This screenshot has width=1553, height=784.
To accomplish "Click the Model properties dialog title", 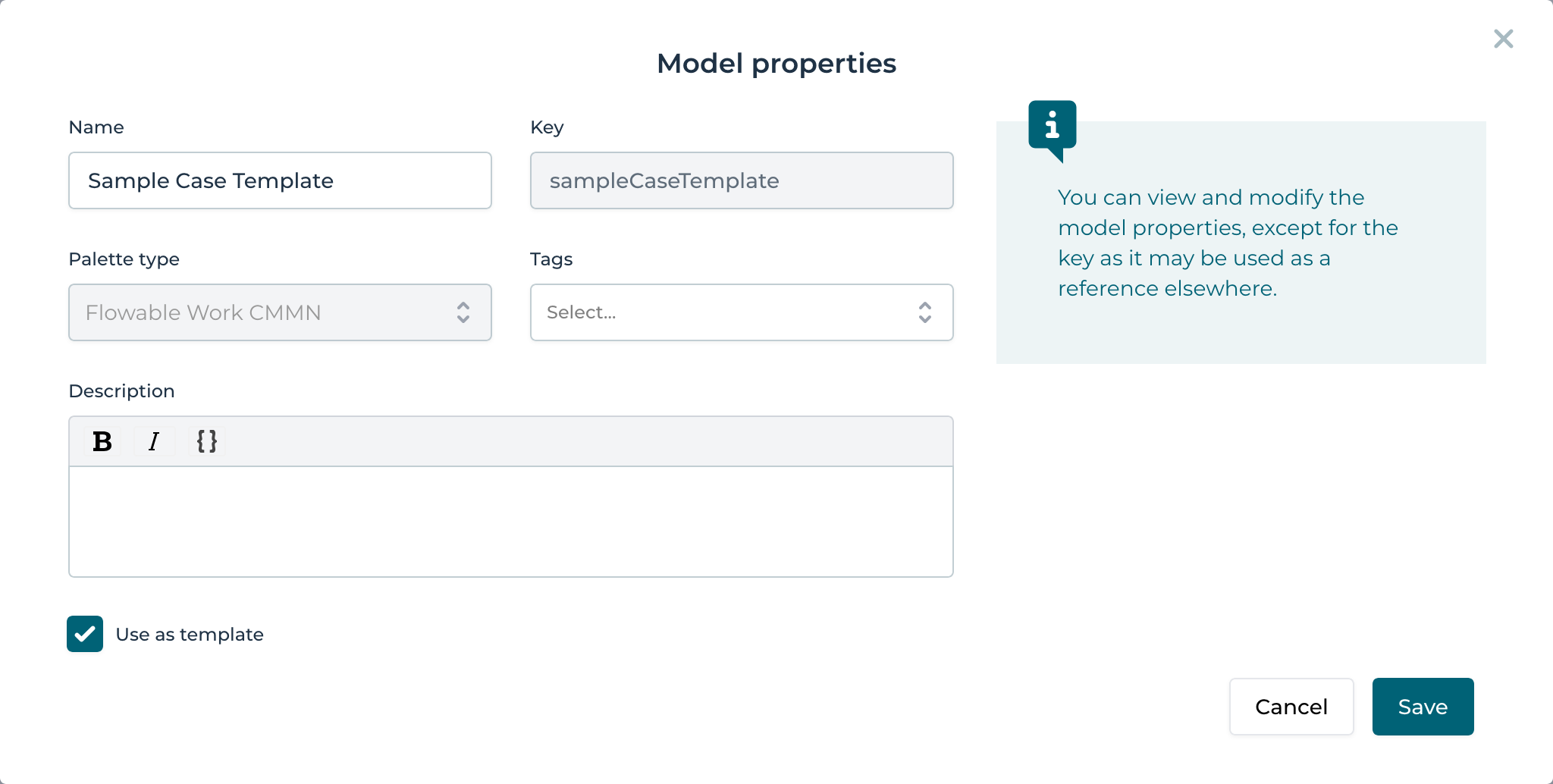I will click(x=776, y=64).
